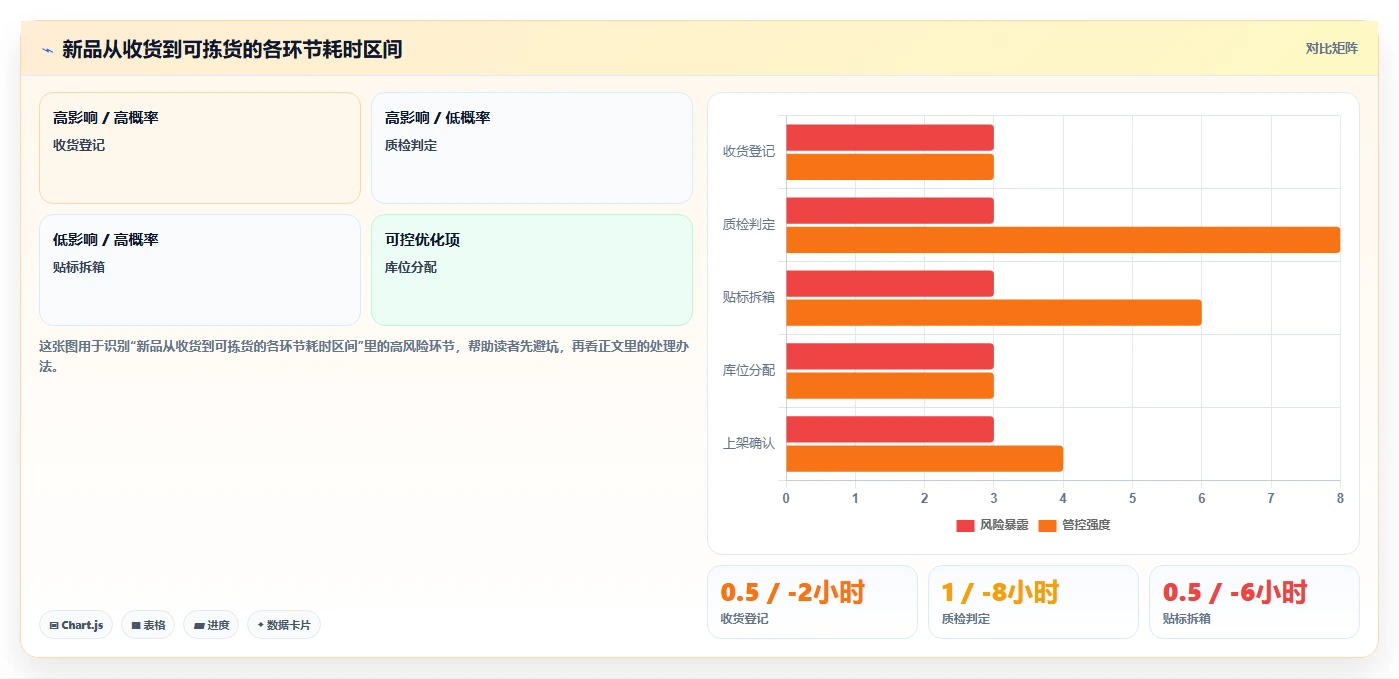Select the 高影响 / 低概率 card
This screenshot has width=1399, height=679.
tap(532, 148)
